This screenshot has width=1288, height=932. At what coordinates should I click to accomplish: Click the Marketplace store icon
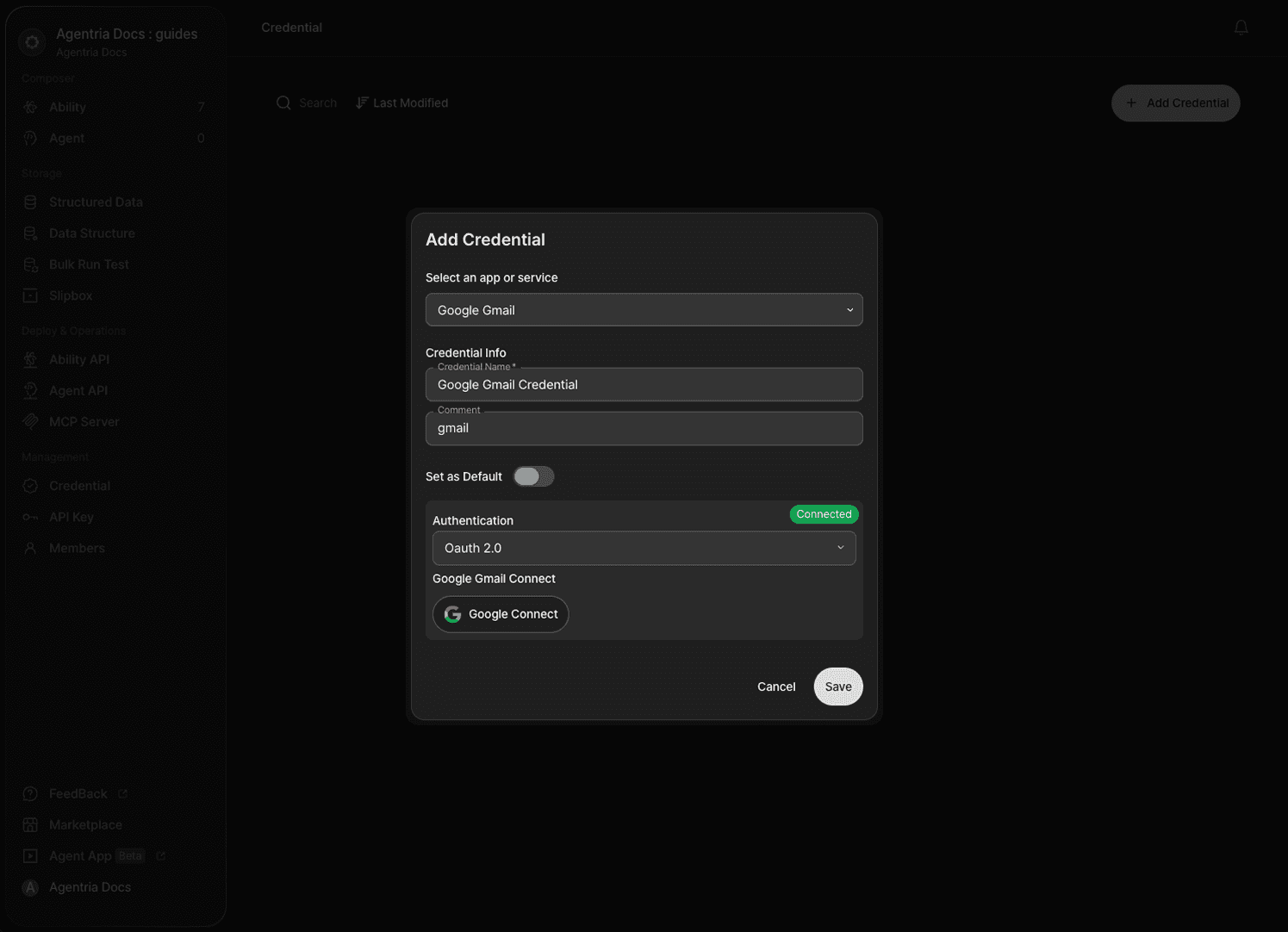(x=30, y=824)
